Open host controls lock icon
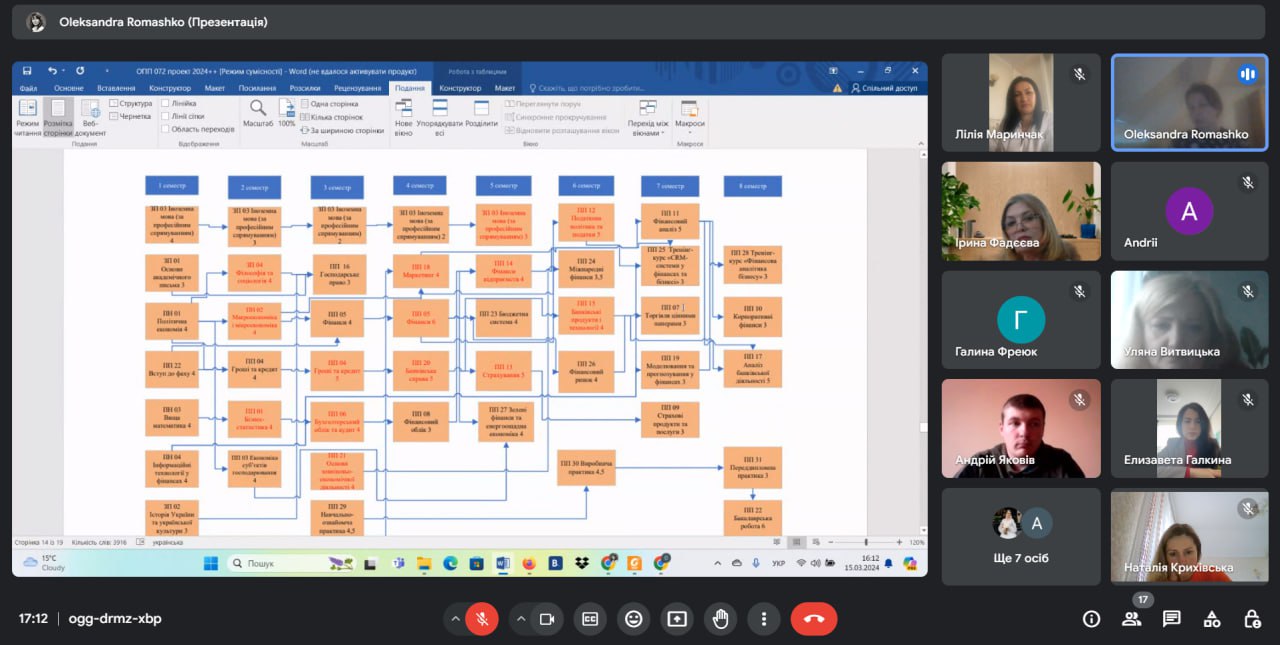Image resolution: width=1280 pixels, height=645 pixels. click(x=1251, y=619)
